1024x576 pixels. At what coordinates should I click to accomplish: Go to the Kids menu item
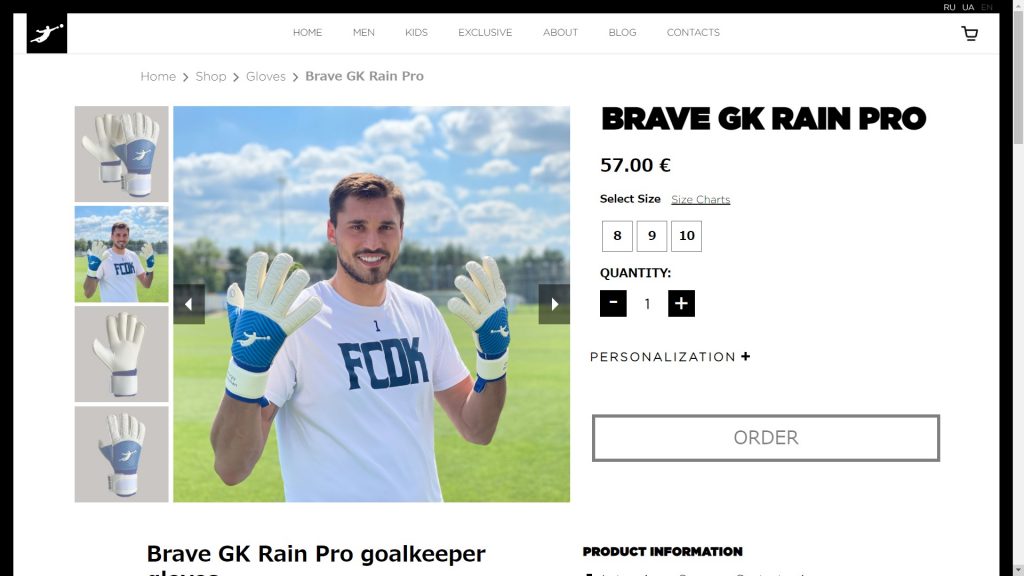pos(416,33)
